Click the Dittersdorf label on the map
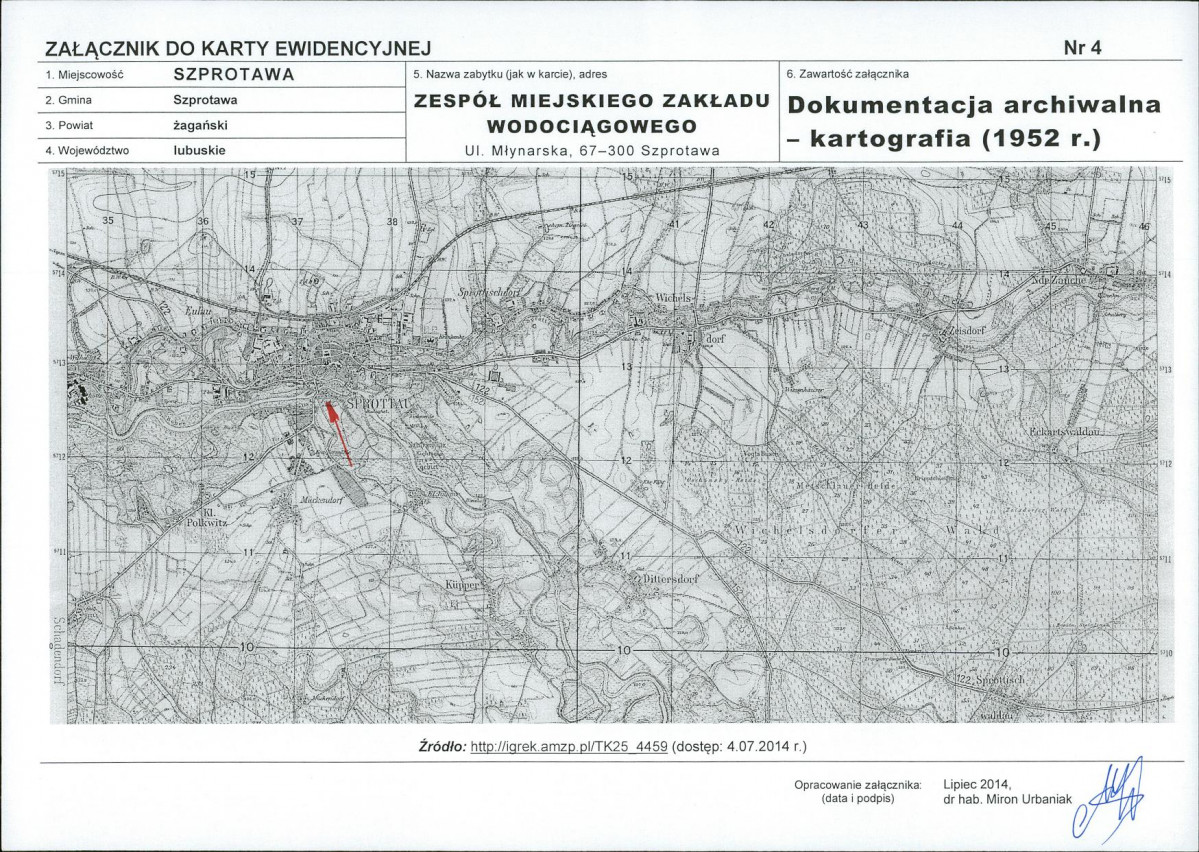Image resolution: width=1199 pixels, height=852 pixels. click(x=670, y=579)
